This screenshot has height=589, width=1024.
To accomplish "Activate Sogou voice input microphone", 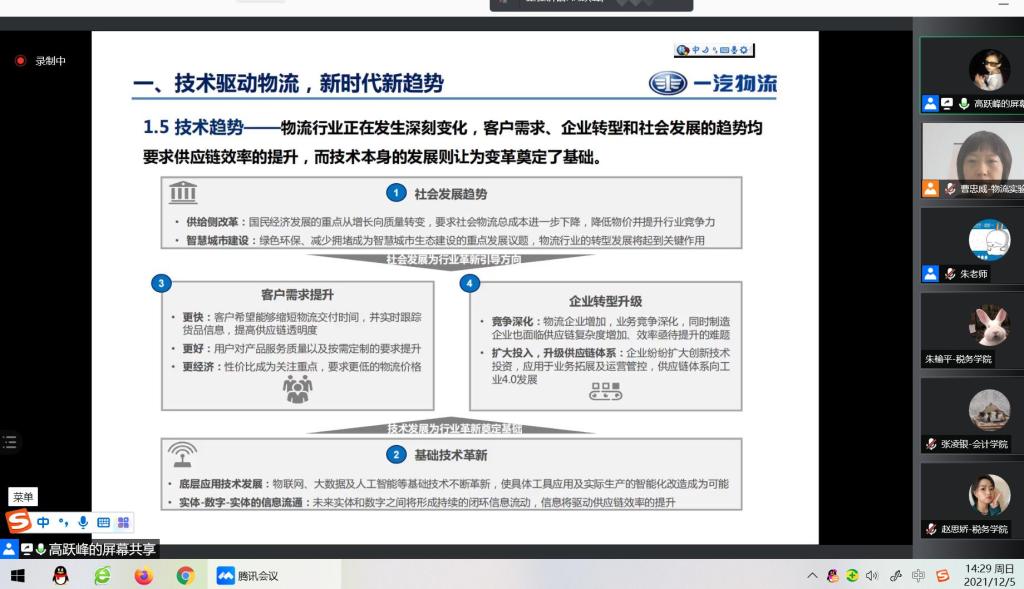I will [83, 522].
